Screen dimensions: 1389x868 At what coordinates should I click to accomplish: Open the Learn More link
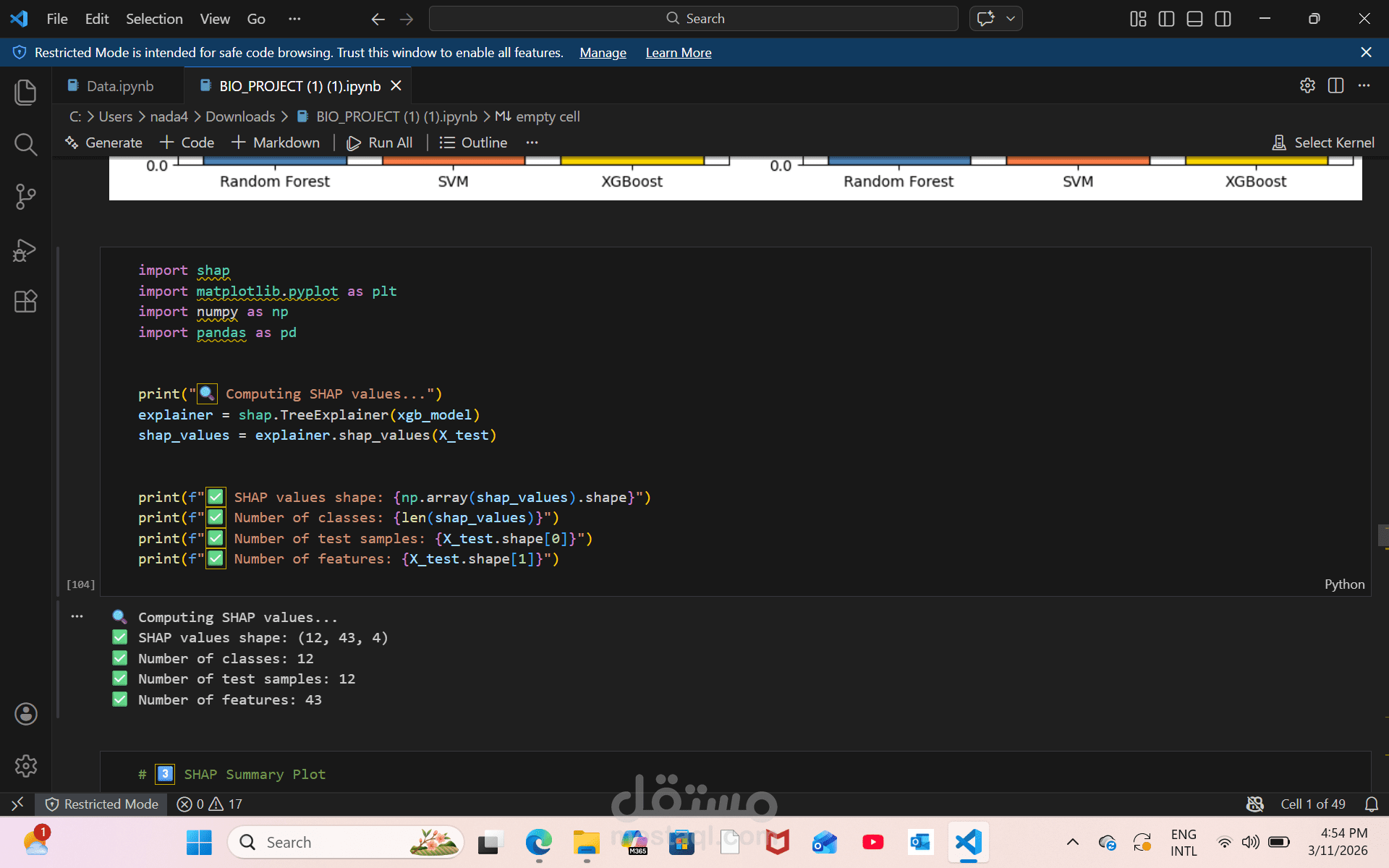pyautogui.click(x=678, y=53)
